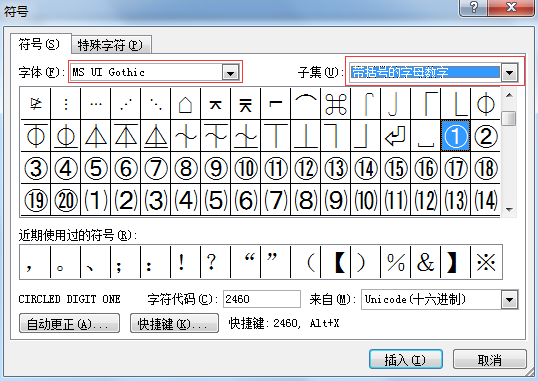Click the dialog help question button

(473, 7)
